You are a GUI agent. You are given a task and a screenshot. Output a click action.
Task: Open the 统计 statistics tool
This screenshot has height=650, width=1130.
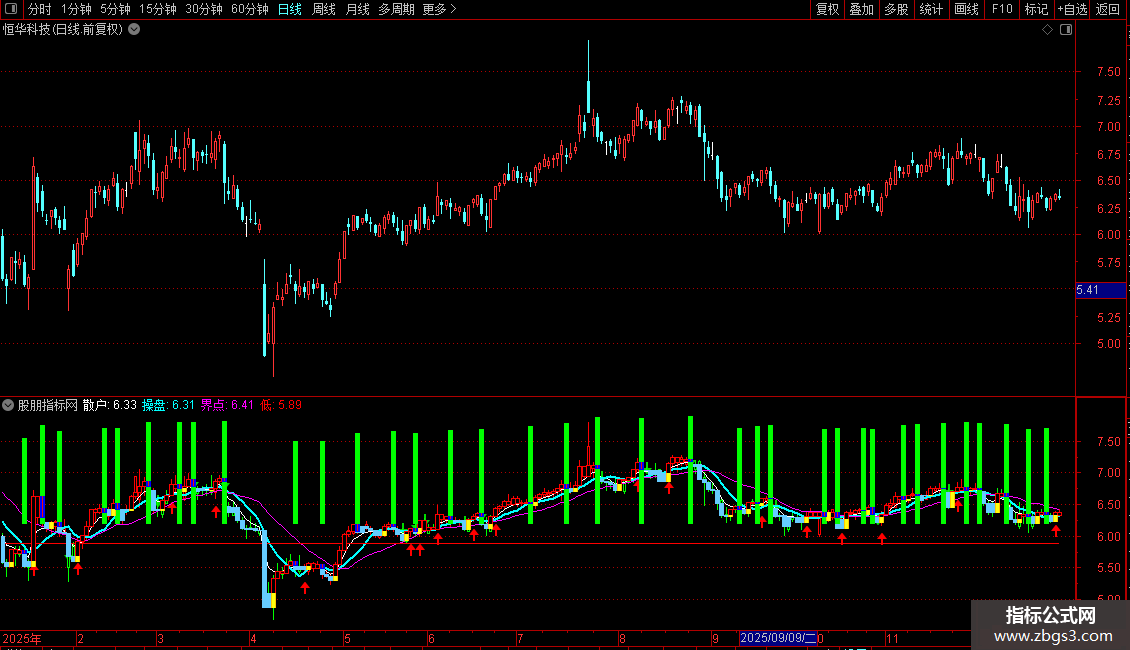931,9
